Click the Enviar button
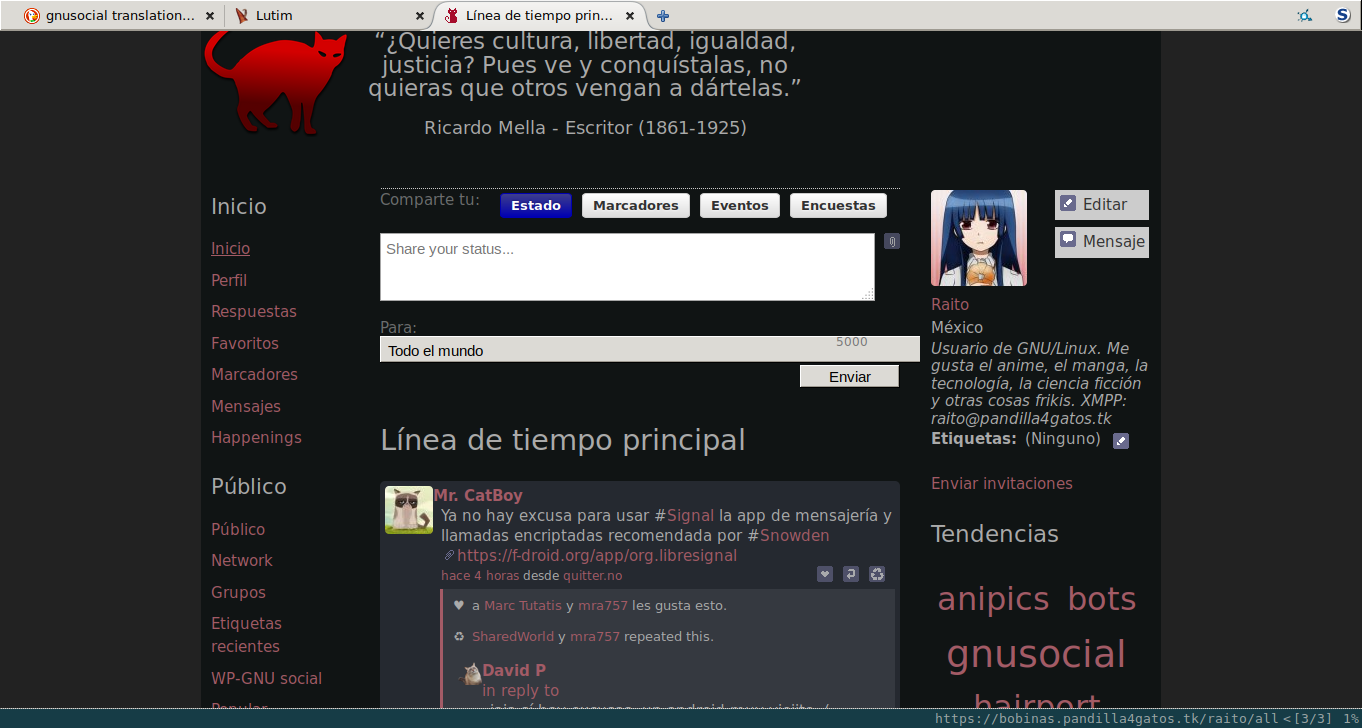 (849, 376)
